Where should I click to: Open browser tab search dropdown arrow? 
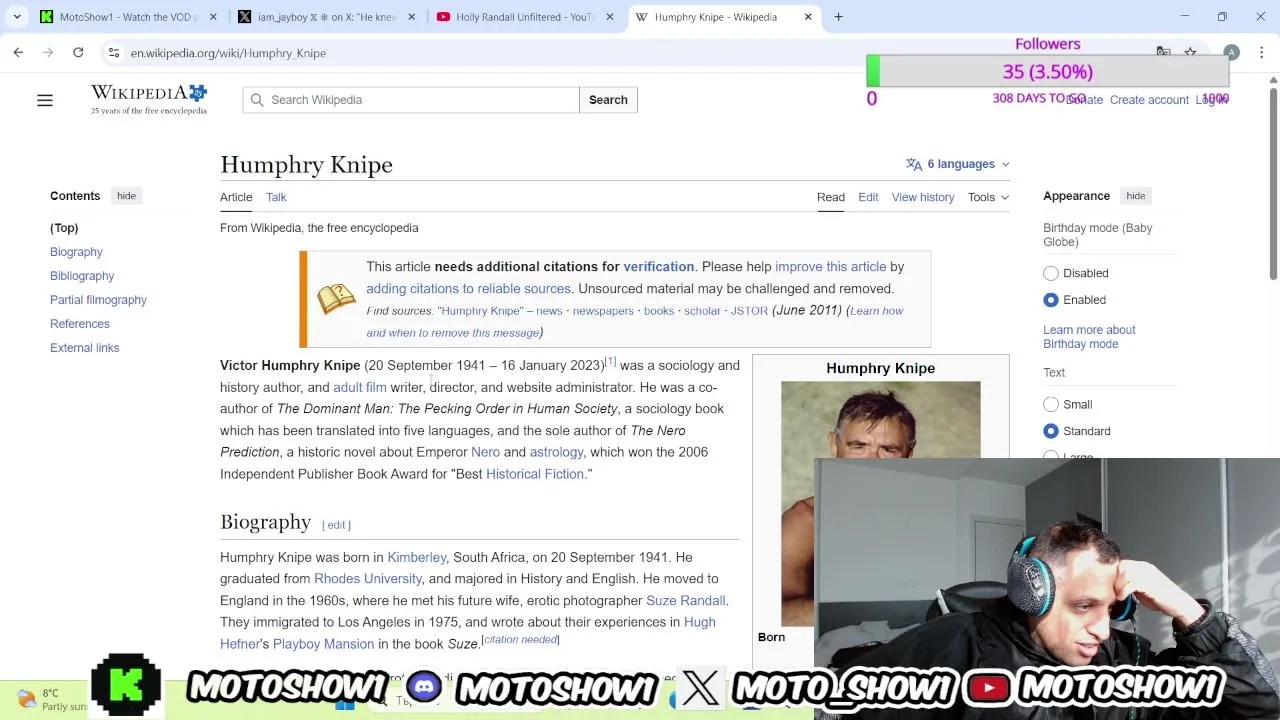17,17
